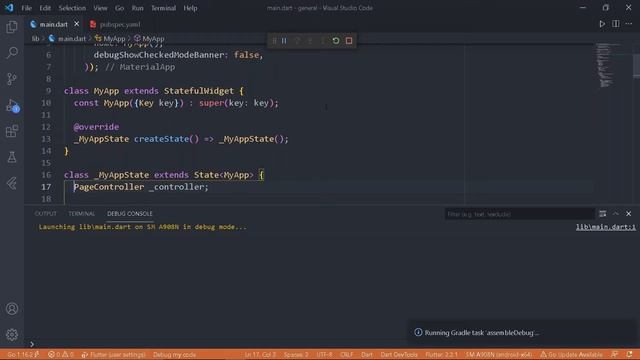The width and height of the screenshot is (640, 360).
Task: Open the editor More Actions ellipsis
Action: [x=629, y=24]
